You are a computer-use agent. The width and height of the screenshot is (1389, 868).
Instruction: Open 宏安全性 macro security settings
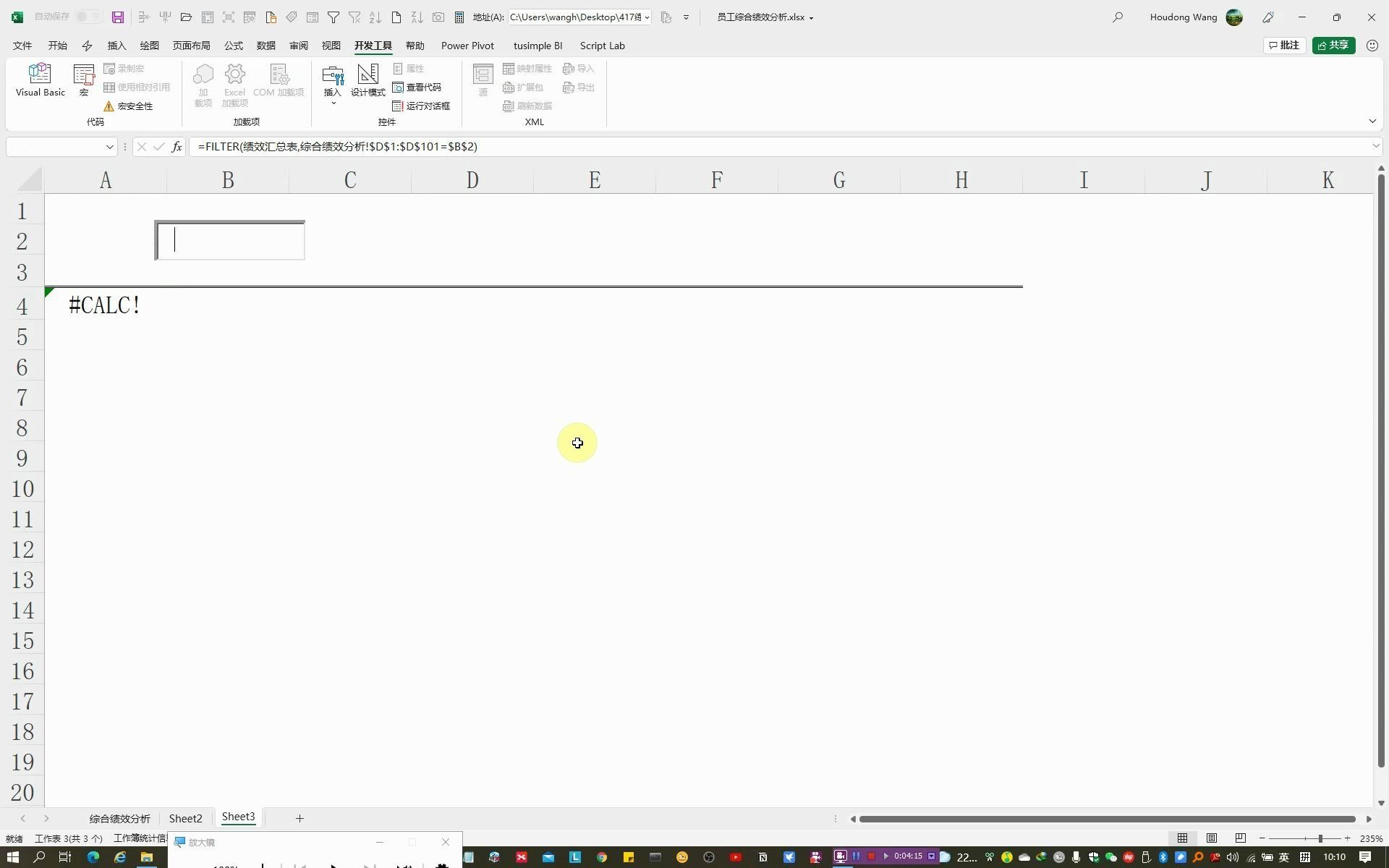click(x=129, y=106)
